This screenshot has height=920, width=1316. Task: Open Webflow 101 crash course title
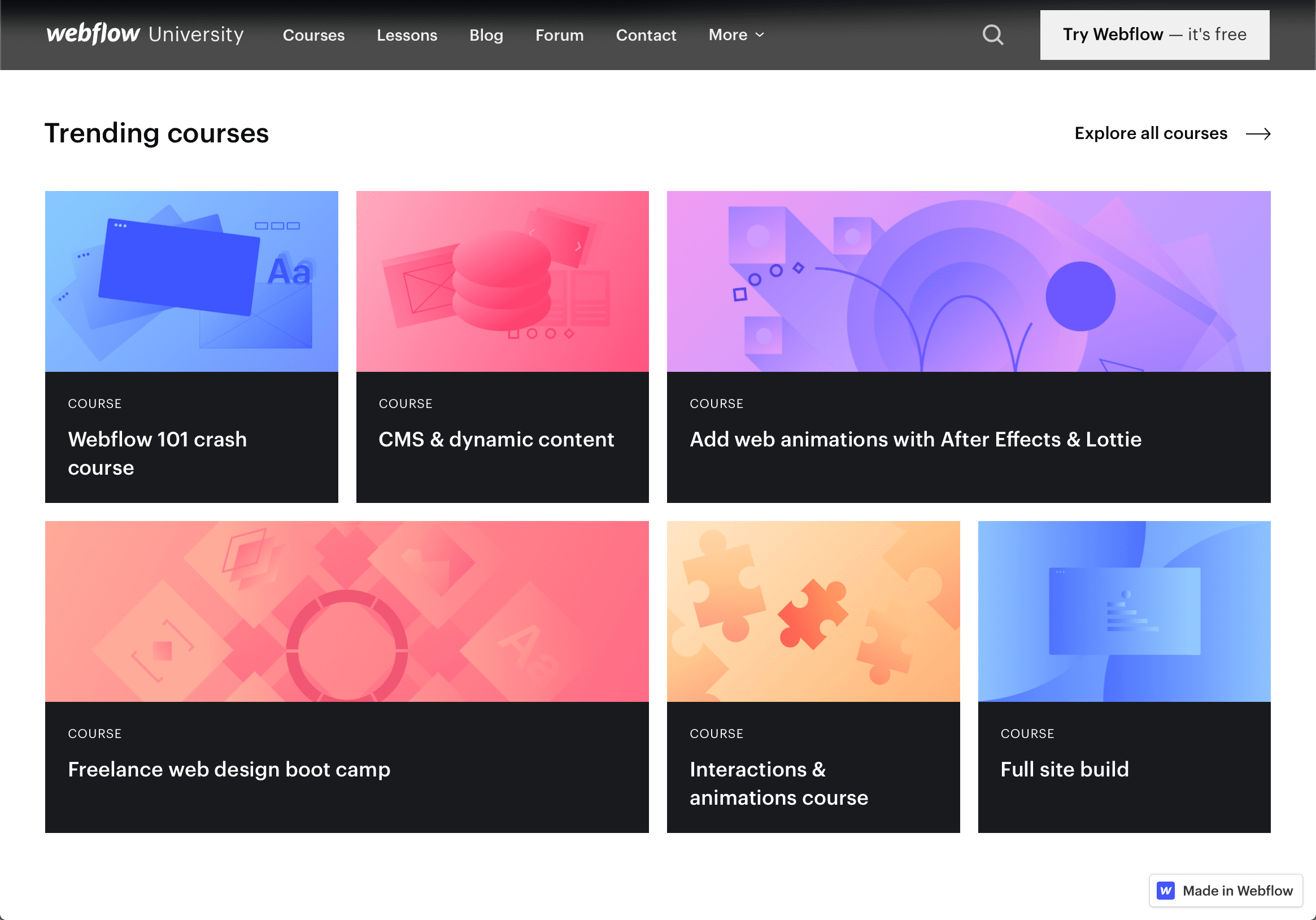pos(158,453)
